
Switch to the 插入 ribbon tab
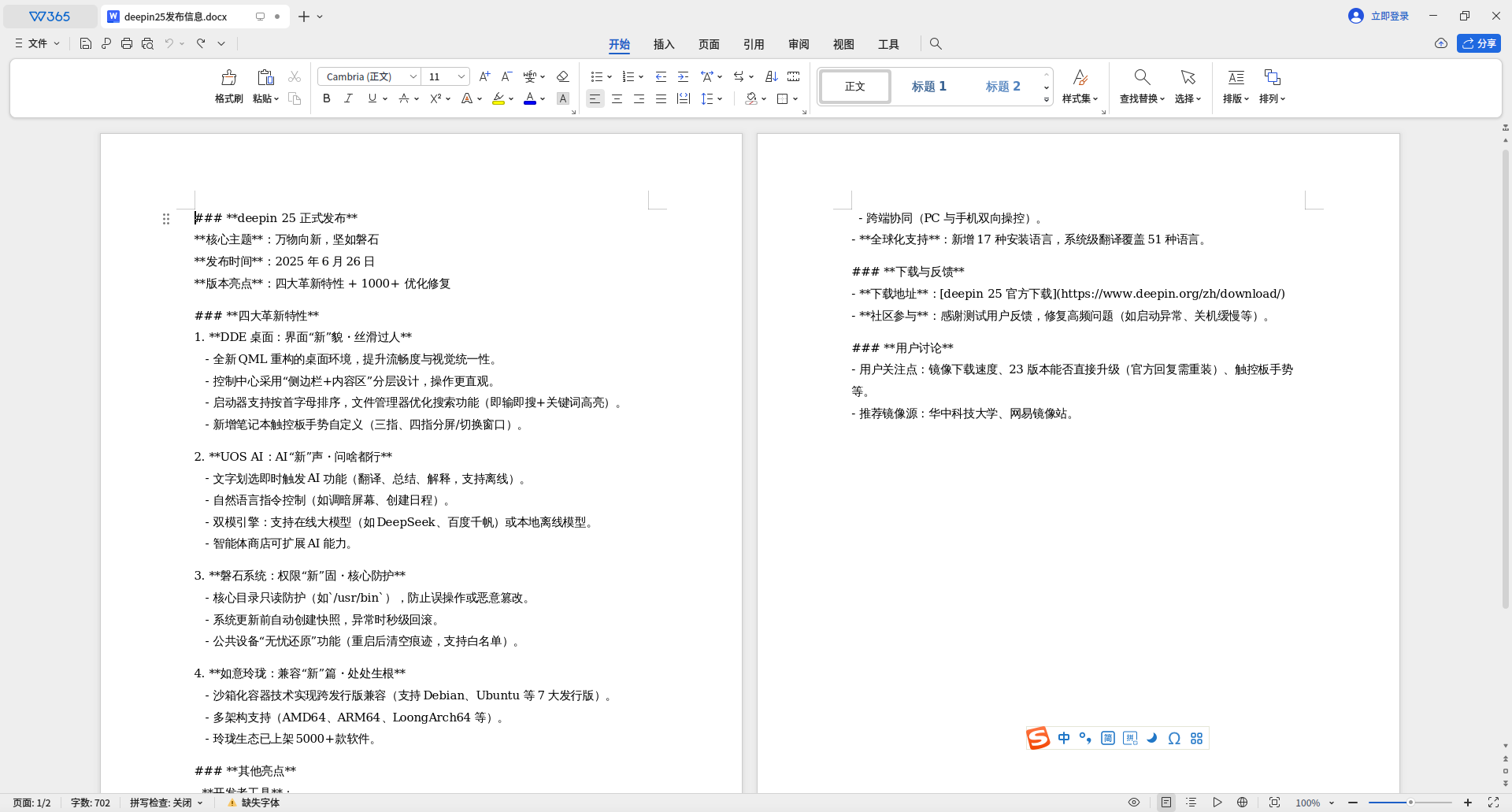[664, 44]
